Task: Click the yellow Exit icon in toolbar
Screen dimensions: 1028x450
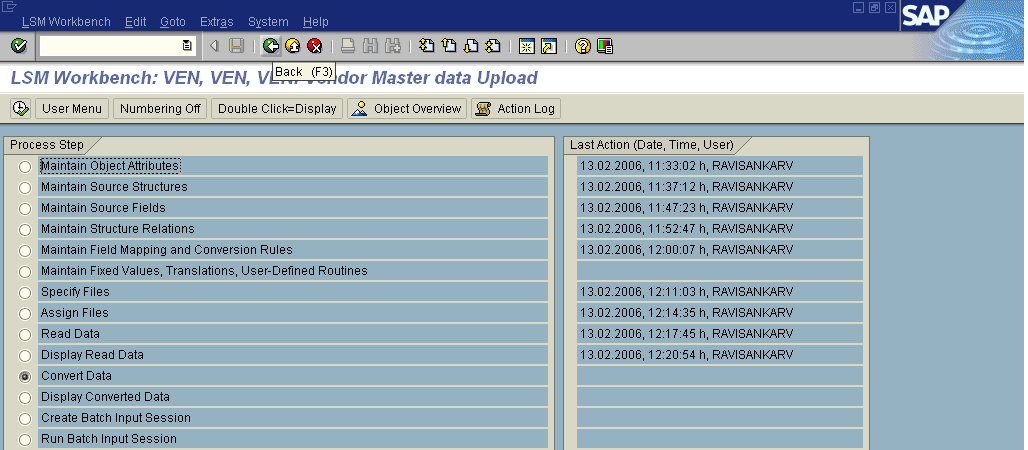Action: point(292,46)
